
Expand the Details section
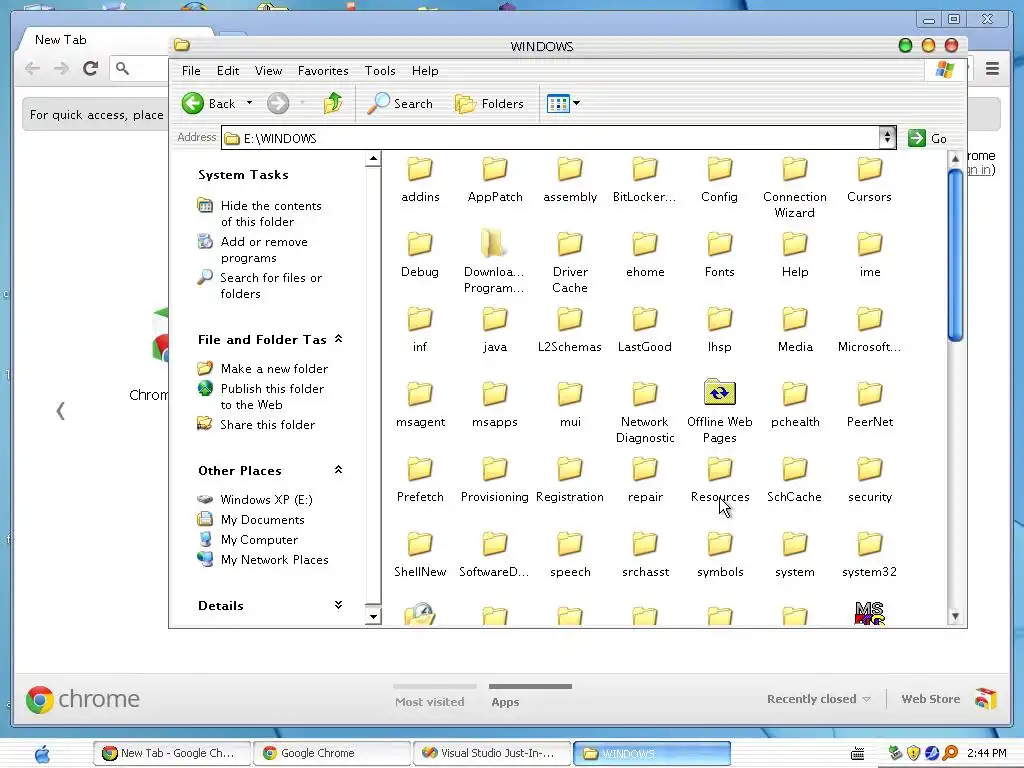coord(338,605)
